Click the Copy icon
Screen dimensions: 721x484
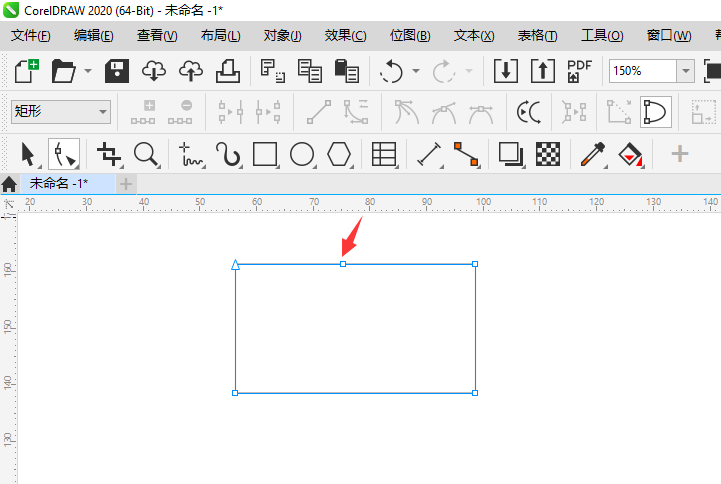click(x=309, y=71)
